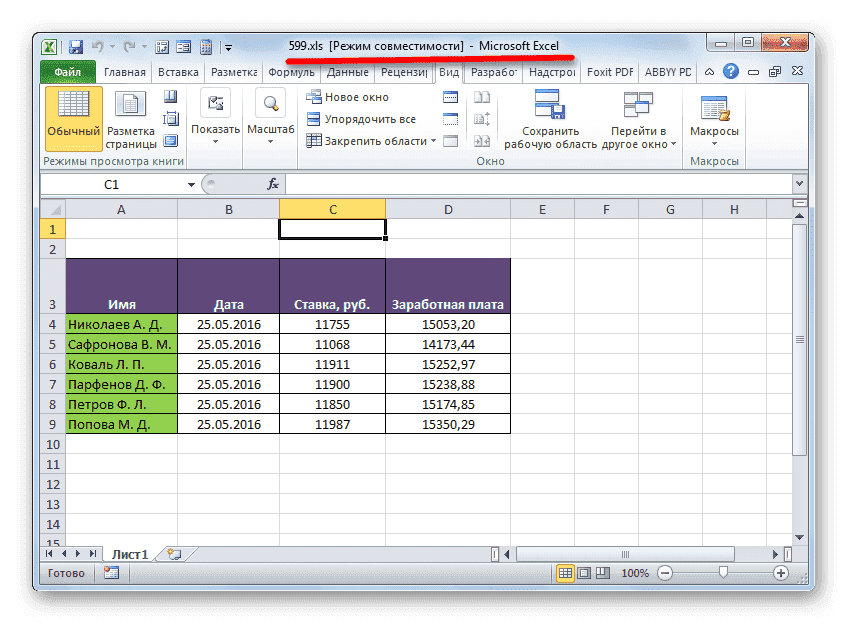Select Page Layout view in status bar
The width and height of the screenshot is (848, 624).
(x=584, y=572)
